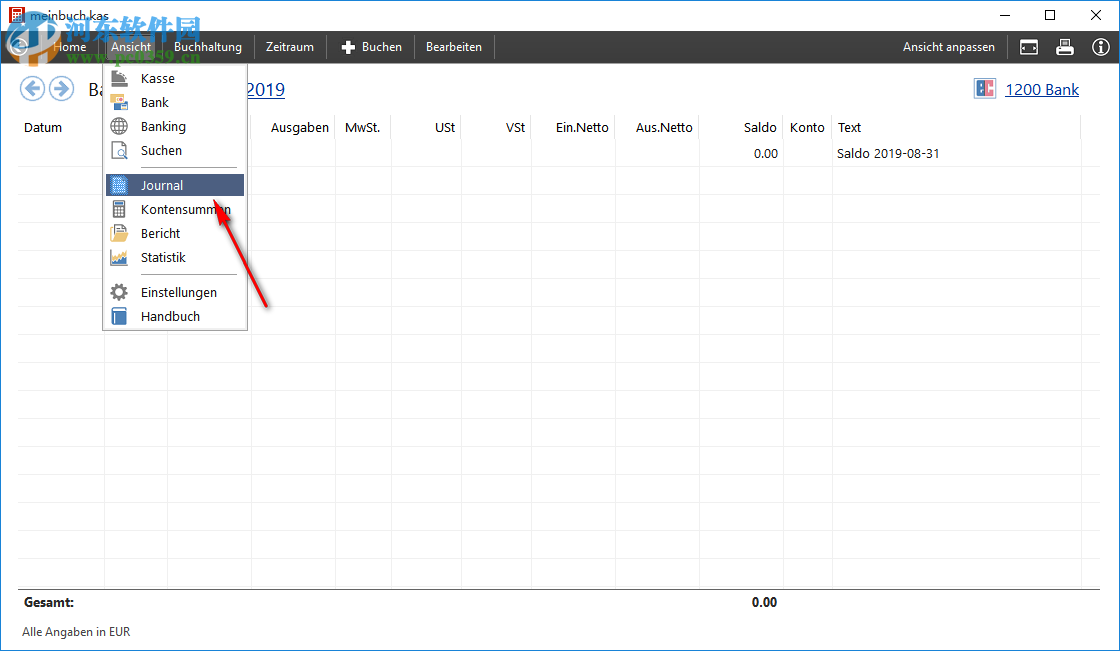
Task: Select the highlighted Journal entry
Action: pos(175,185)
